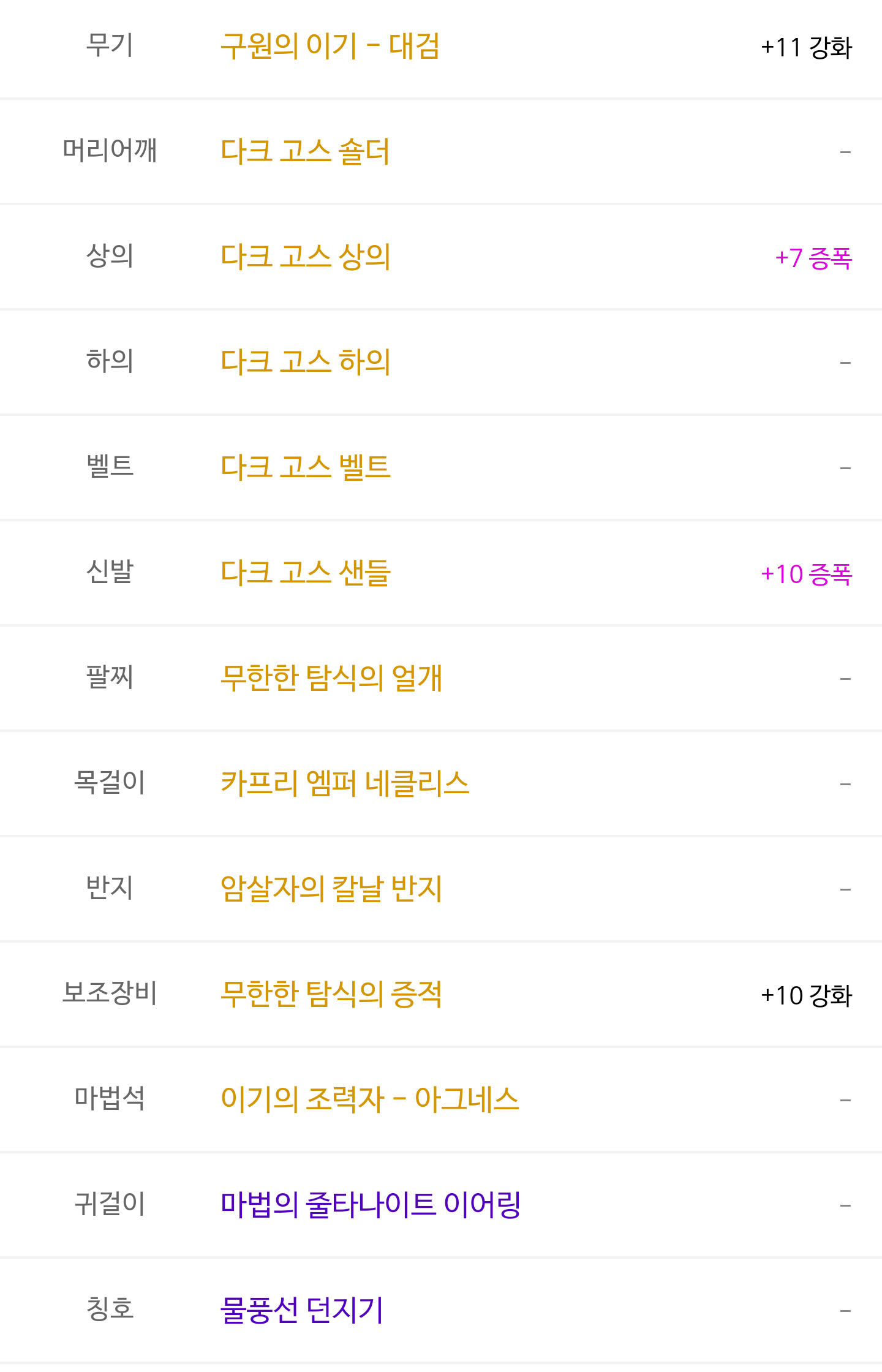Viewport: 882px width, 1372px height.
Task: Select 무한한 탐식의 증적 item
Action: [x=331, y=994]
